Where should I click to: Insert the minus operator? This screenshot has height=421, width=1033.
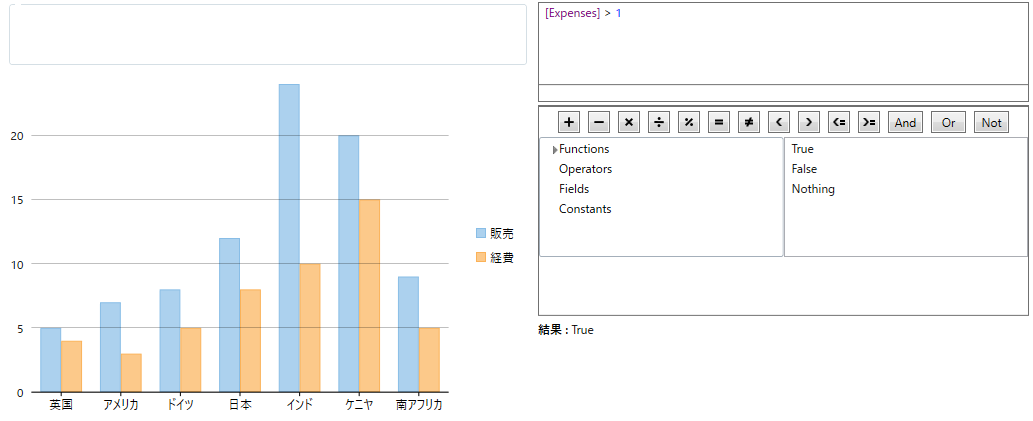point(599,123)
